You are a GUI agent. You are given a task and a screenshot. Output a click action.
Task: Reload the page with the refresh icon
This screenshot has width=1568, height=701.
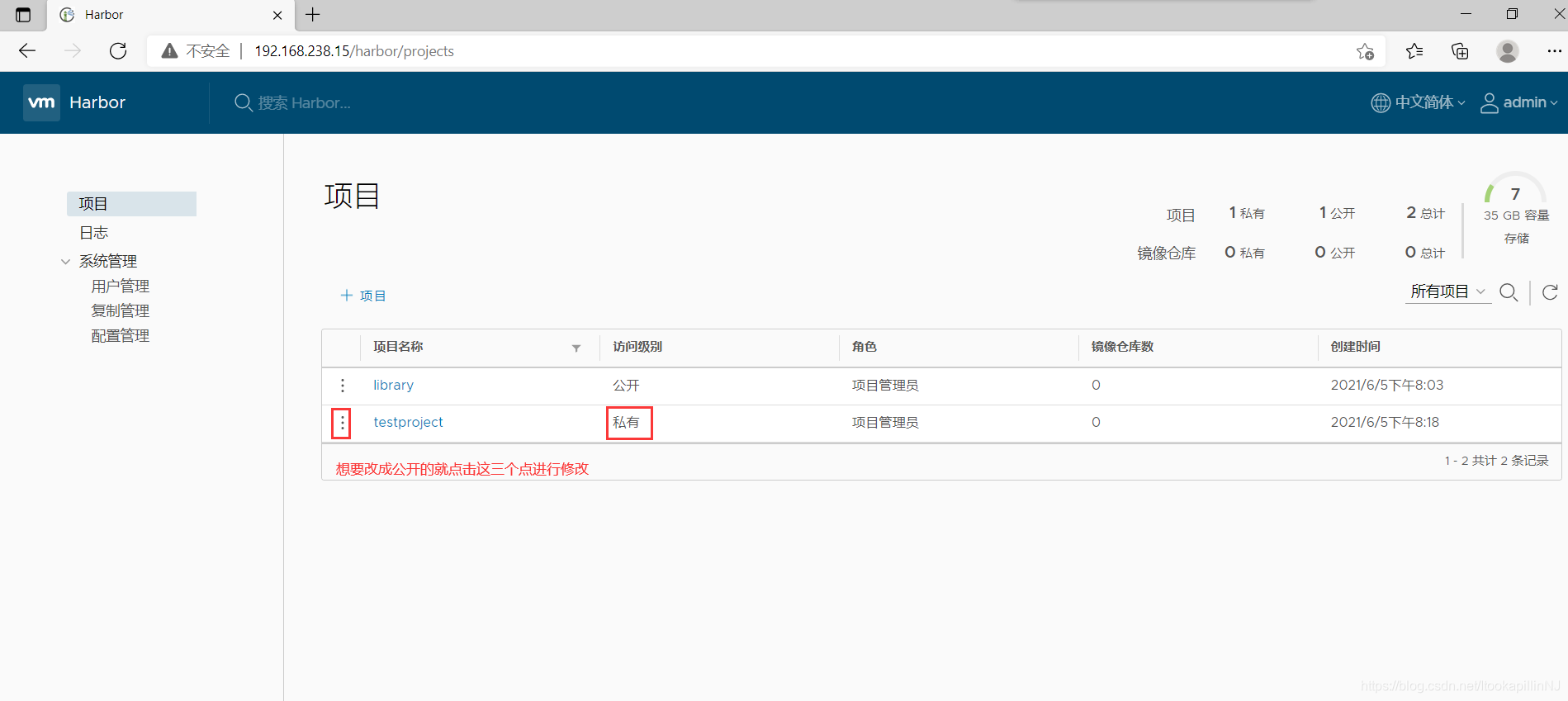coord(118,51)
